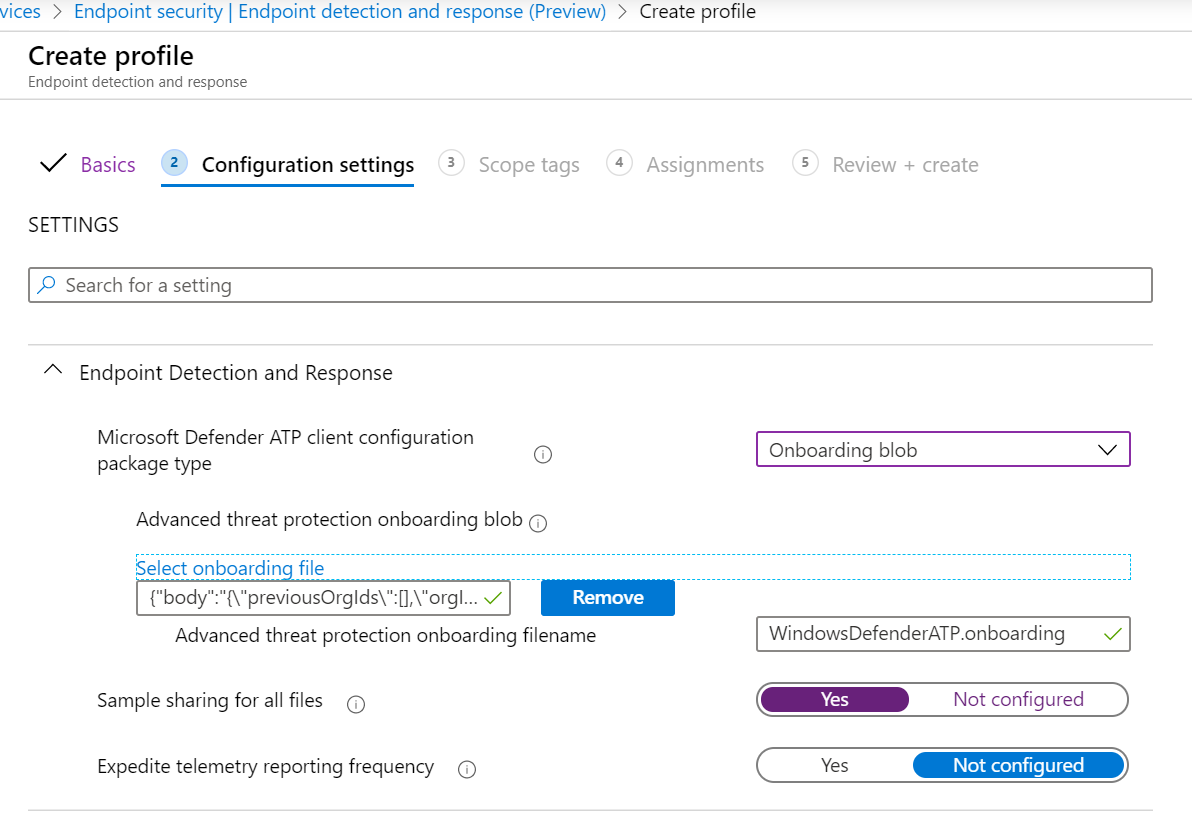The width and height of the screenshot is (1192, 840).
Task: Open the Configuration settings tab
Action: 307,165
